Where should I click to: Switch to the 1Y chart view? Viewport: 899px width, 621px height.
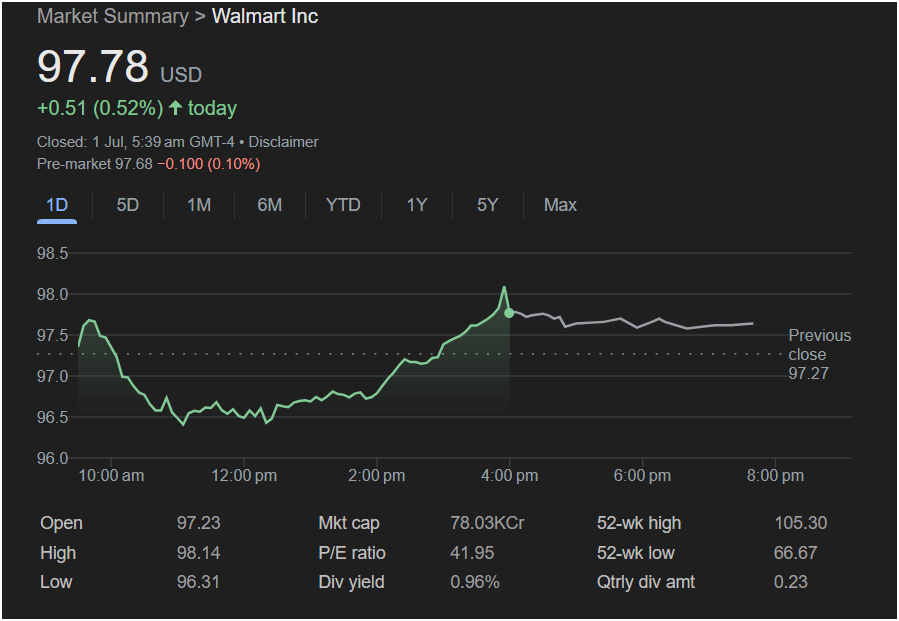click(x=417, y=205)
